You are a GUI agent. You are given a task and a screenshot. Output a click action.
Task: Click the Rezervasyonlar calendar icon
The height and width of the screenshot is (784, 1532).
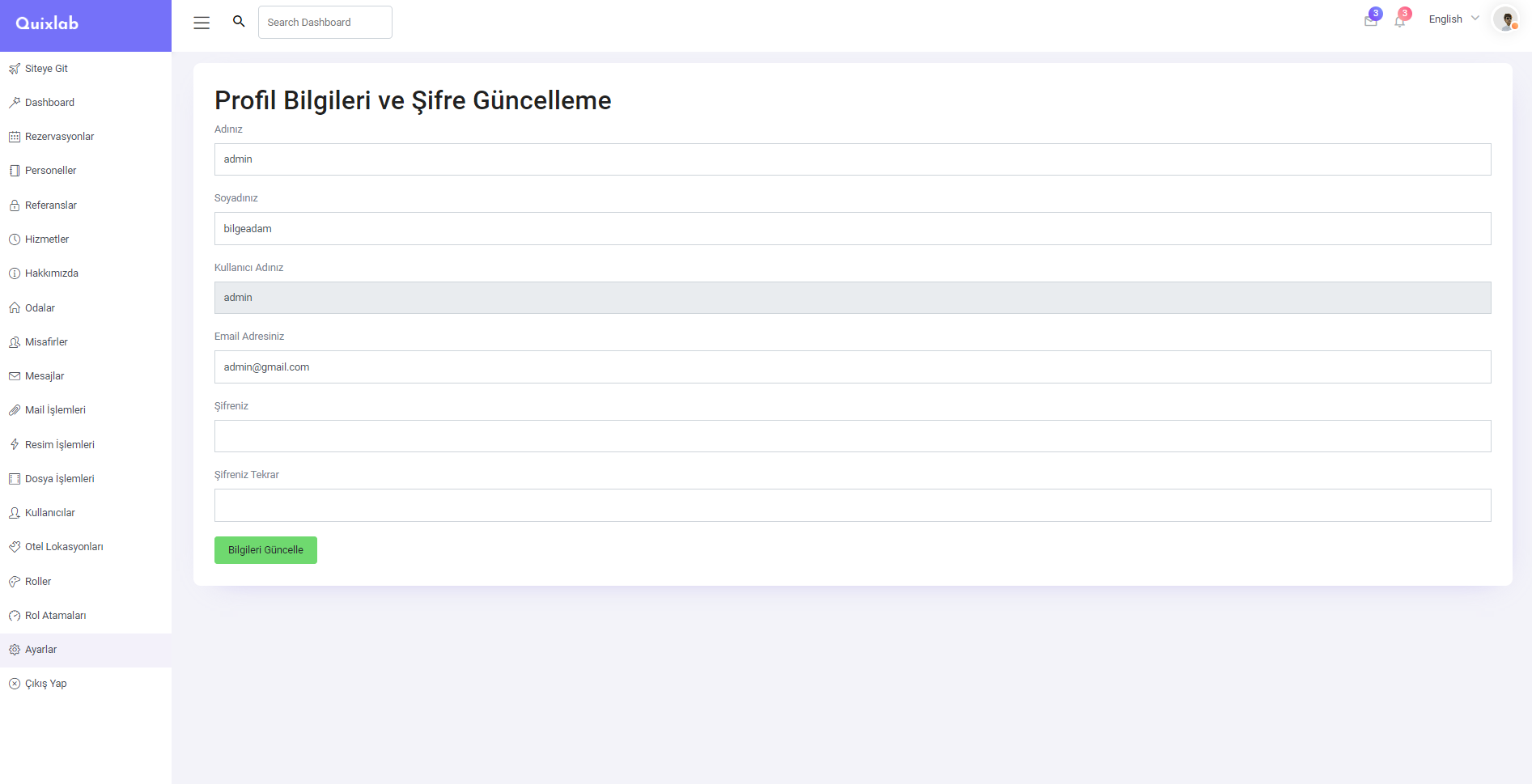(x=15, y=137)
